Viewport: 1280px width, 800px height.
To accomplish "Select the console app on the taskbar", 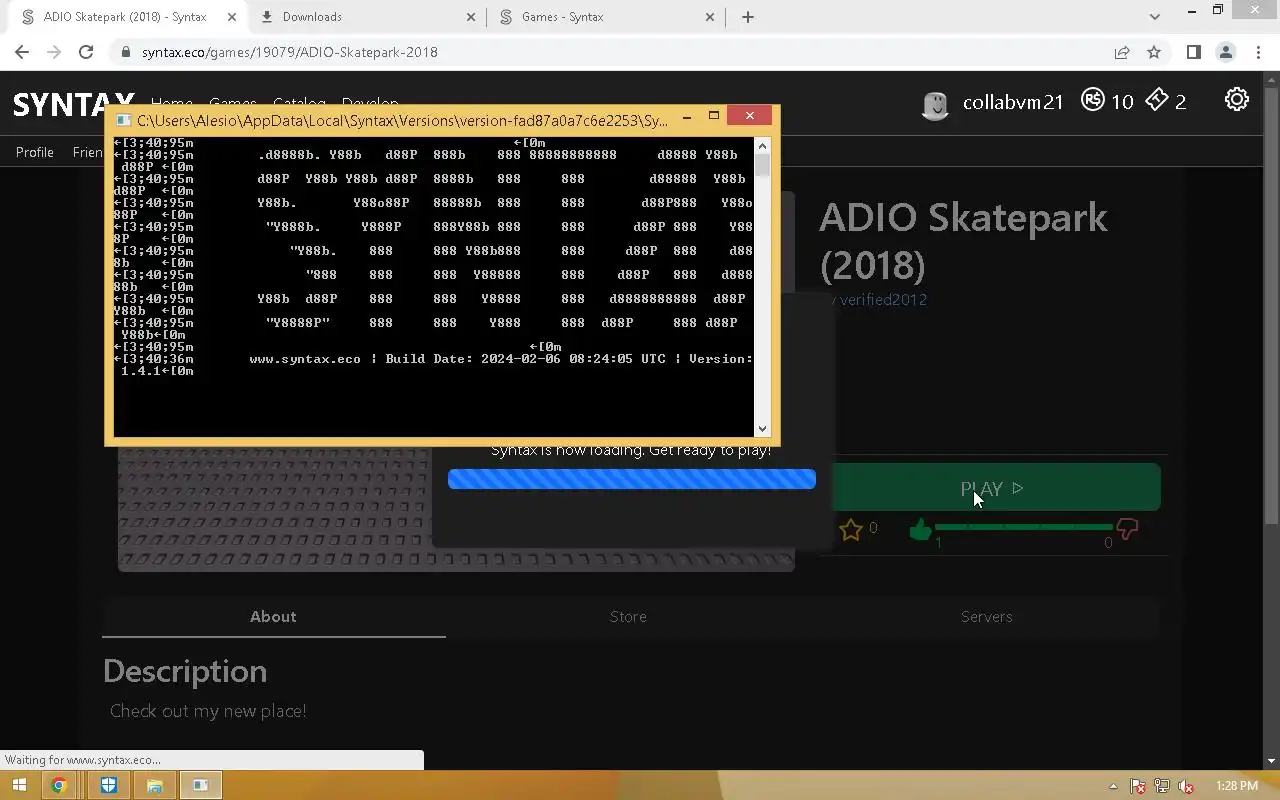I will tap(200, 785).
